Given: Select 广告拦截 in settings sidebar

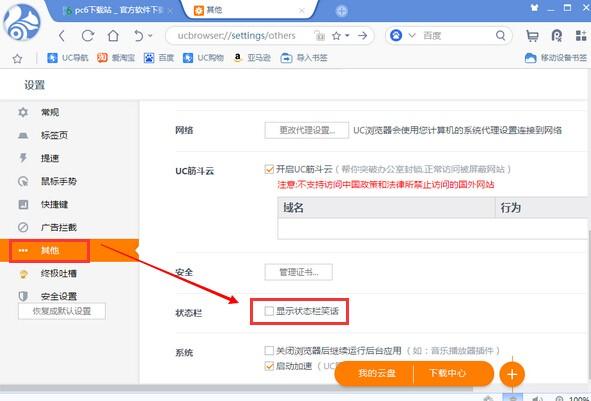Looking at the screenshot, I should [58, 227].
